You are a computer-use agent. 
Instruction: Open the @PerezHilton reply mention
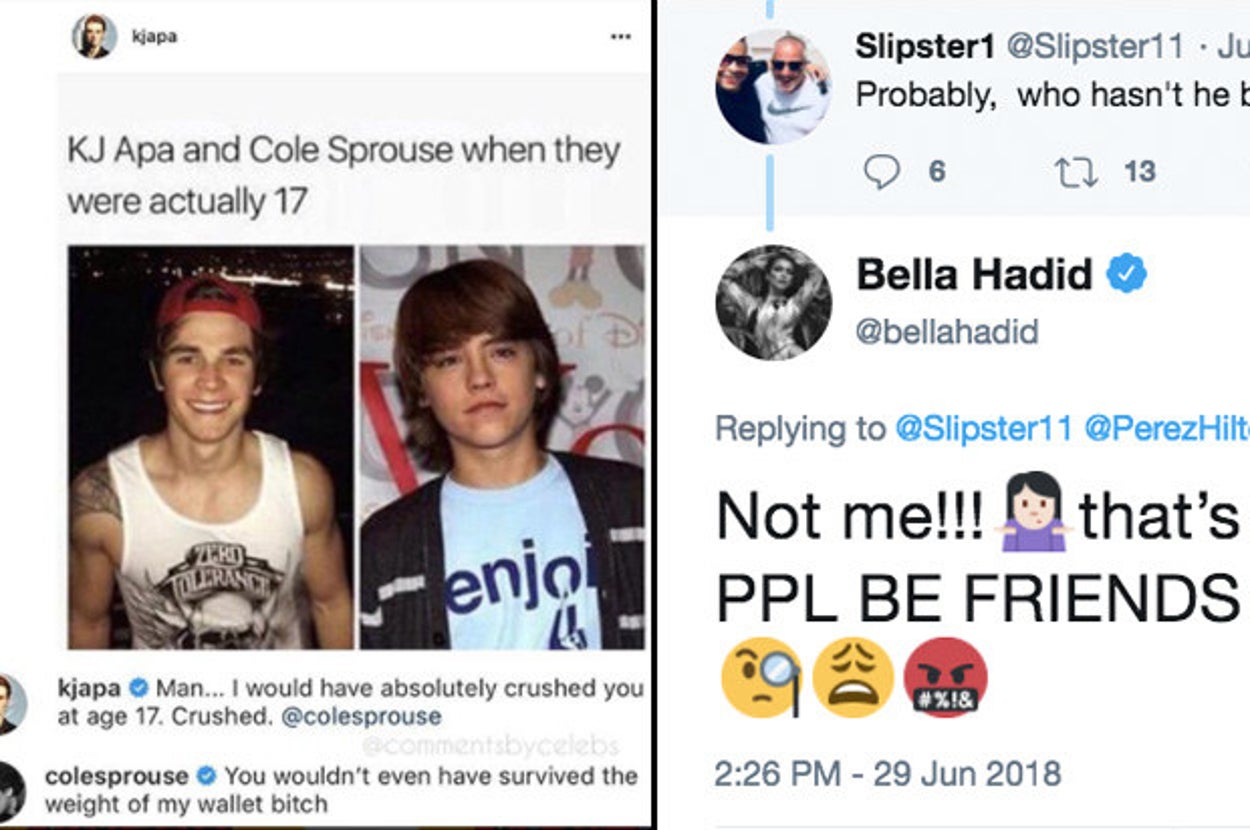point(1166,429)
